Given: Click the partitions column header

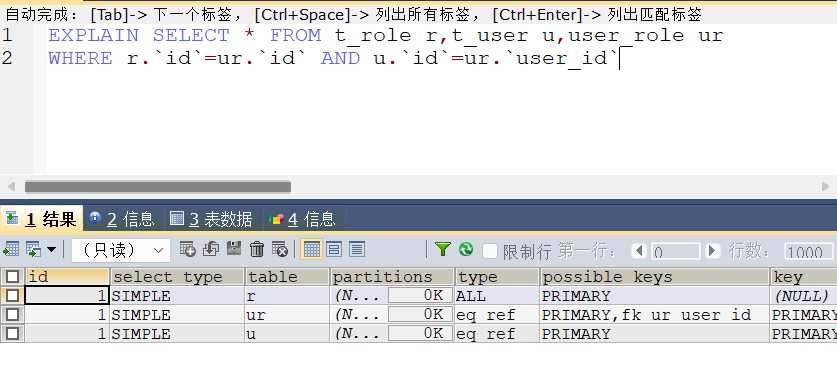Looking at the screenshot, I should click(392, 277).
